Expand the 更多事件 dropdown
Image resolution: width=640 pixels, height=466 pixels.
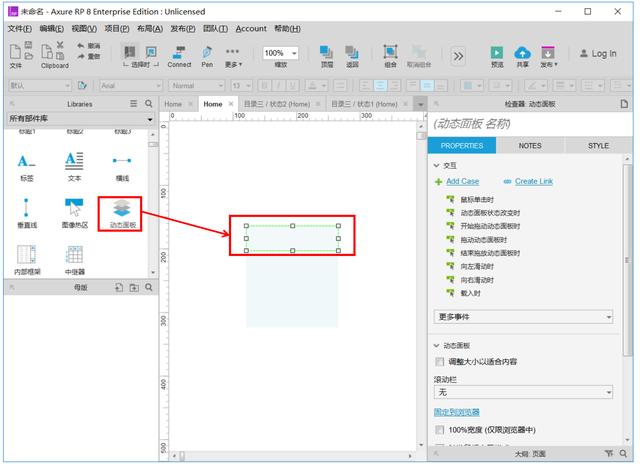[x=523, y=317]
